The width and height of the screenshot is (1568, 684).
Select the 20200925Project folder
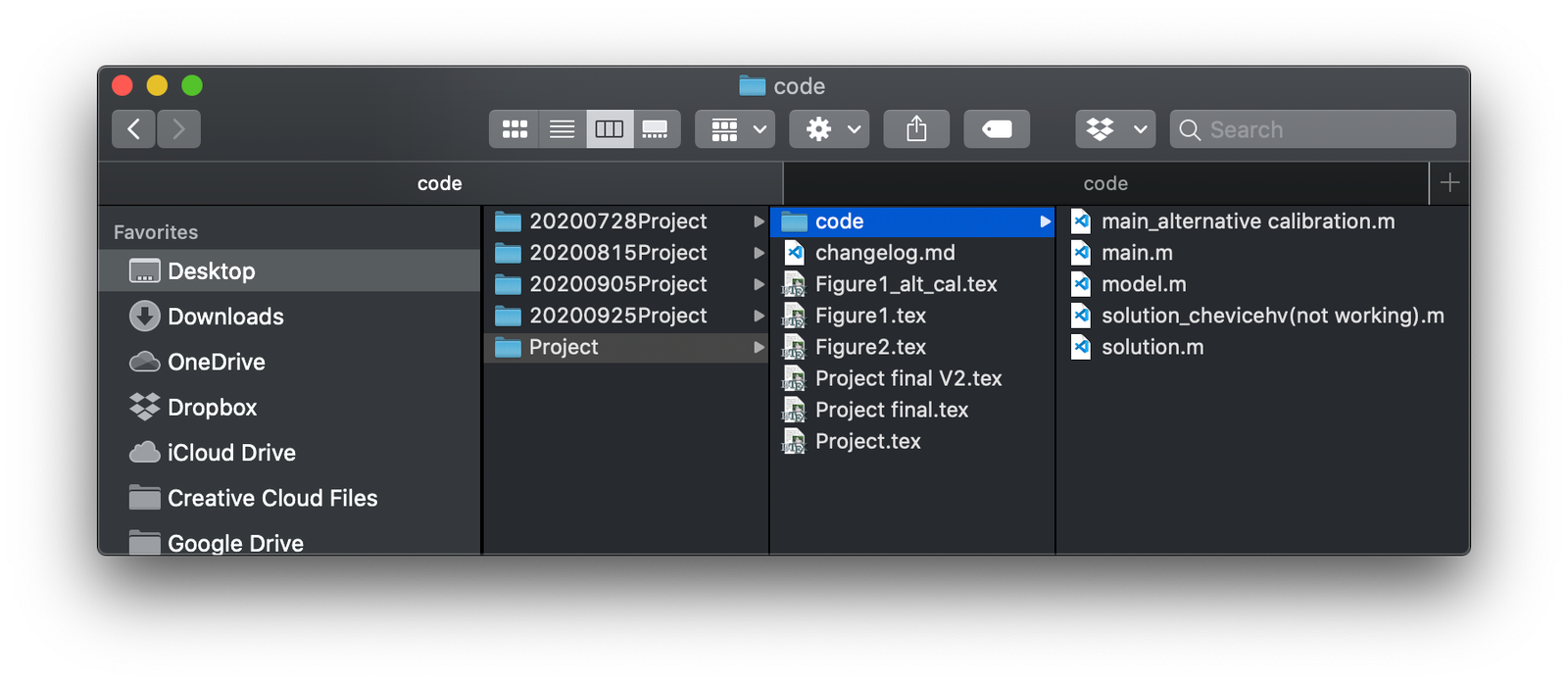coord(627,316)
